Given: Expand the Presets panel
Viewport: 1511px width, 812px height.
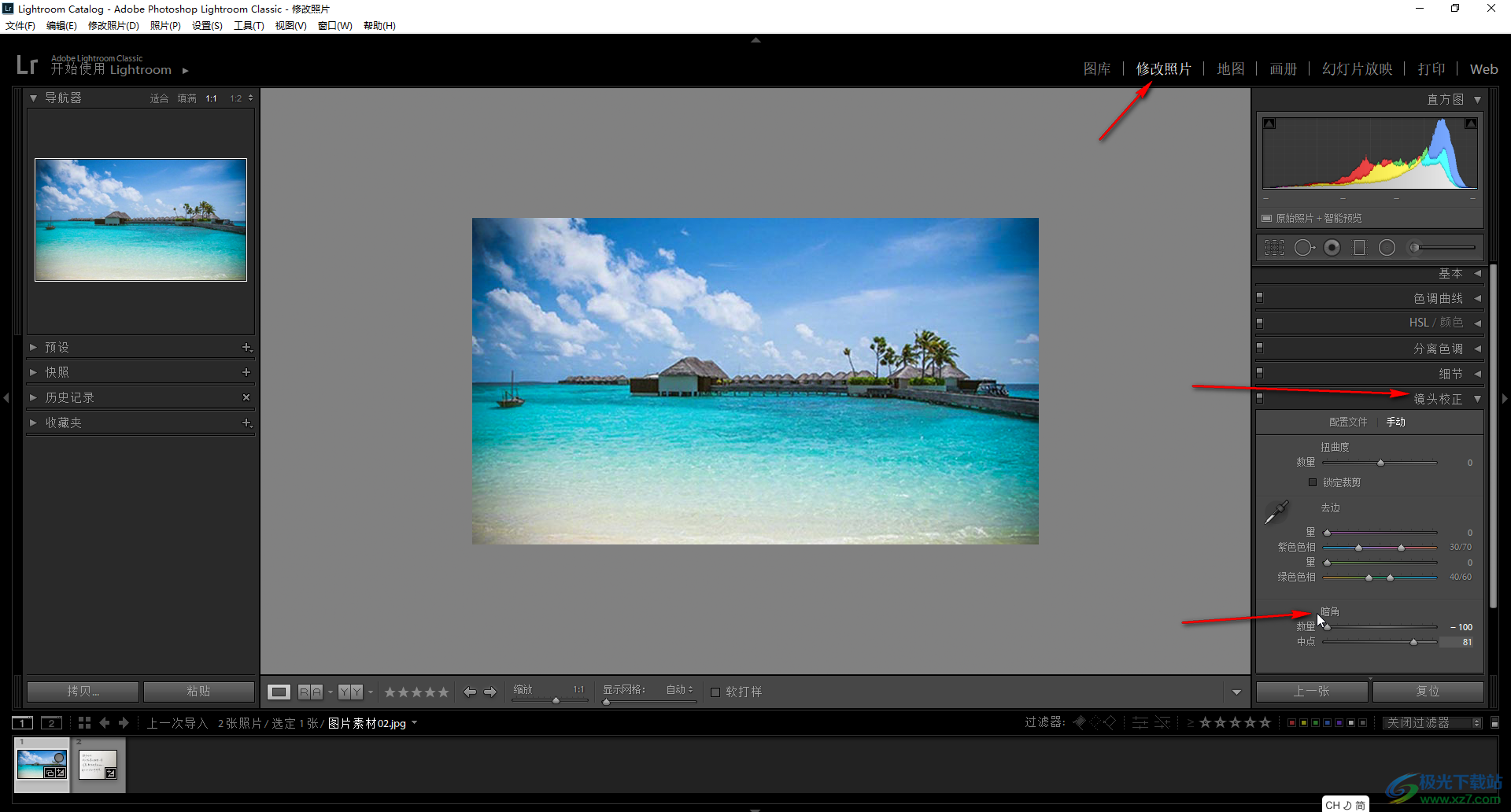Looking at the screenshot, I should (33, 347).
